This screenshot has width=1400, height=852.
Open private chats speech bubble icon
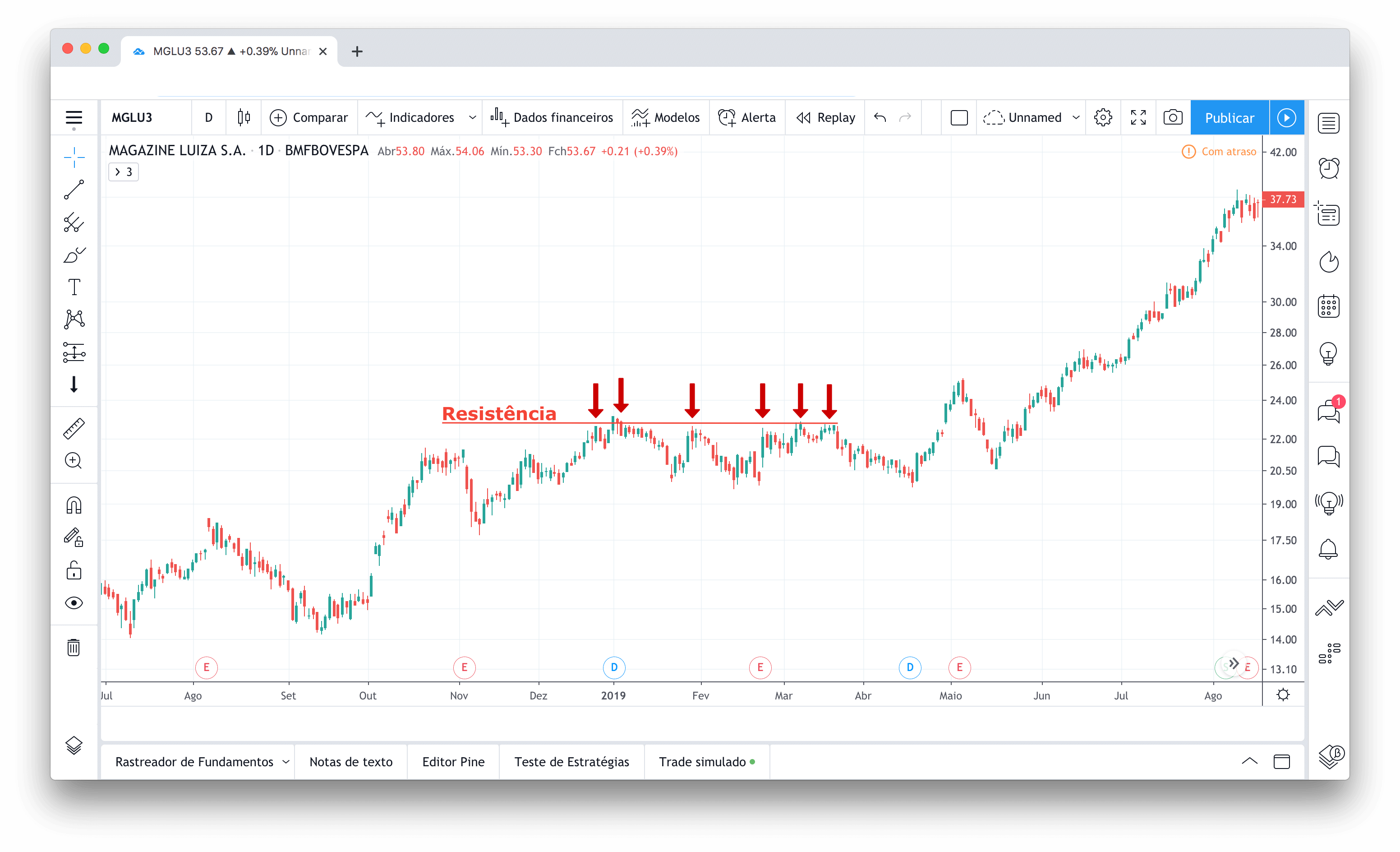[1328, 456]
